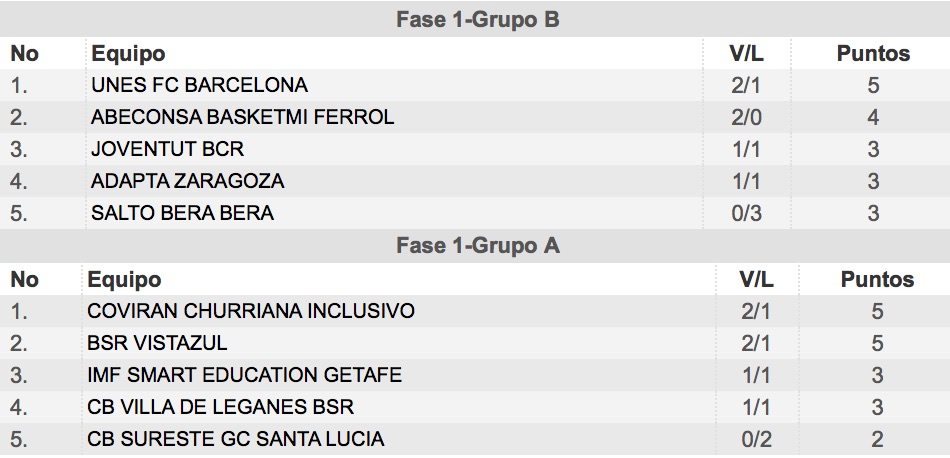This screenshot has height=458, width=950.
Task: Click Equipo column header in Grupo A
Action: [x=125, y=279]
